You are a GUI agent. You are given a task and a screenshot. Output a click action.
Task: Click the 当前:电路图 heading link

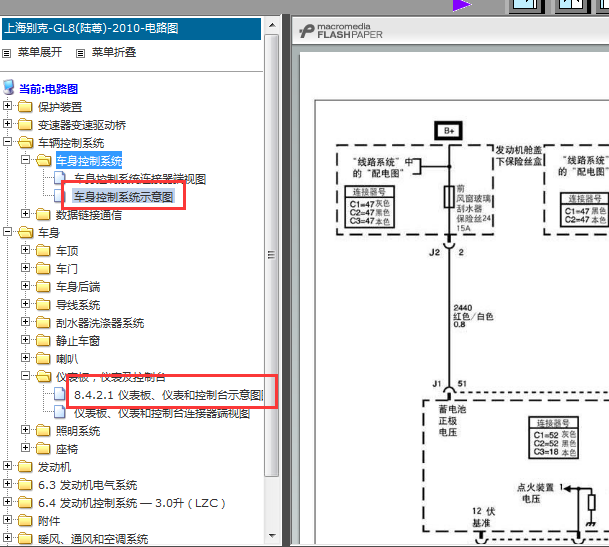(x=49, y=89)
